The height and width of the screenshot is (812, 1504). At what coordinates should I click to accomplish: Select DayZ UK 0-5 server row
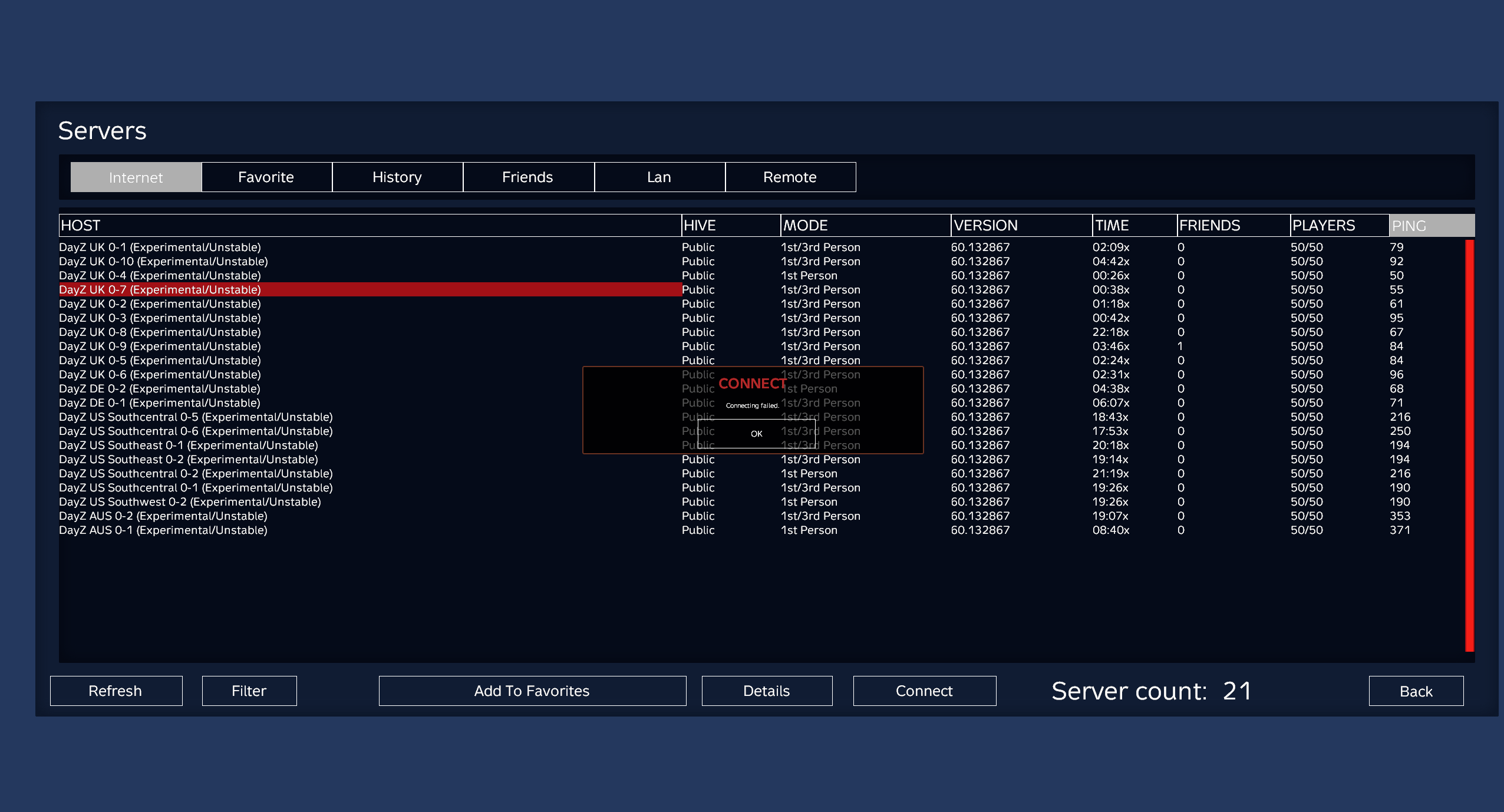click(760, 361)
